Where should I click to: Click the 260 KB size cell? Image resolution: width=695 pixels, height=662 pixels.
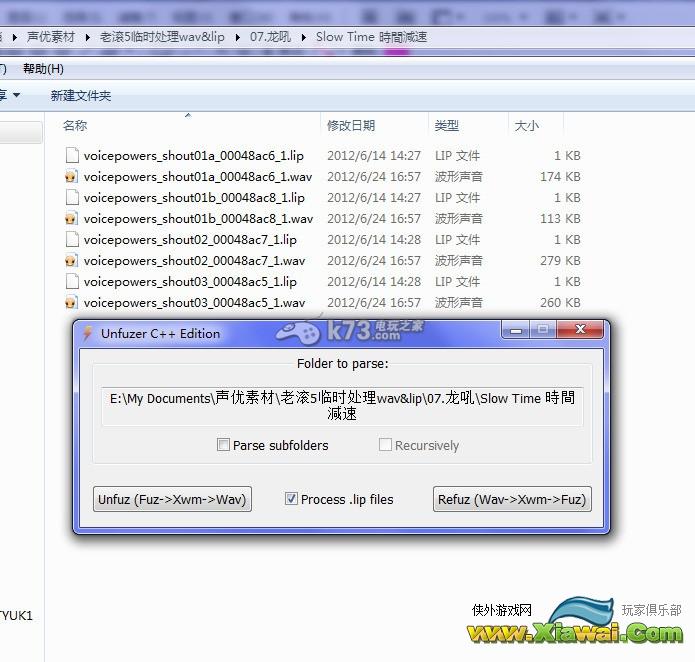[x=560, y=303]
